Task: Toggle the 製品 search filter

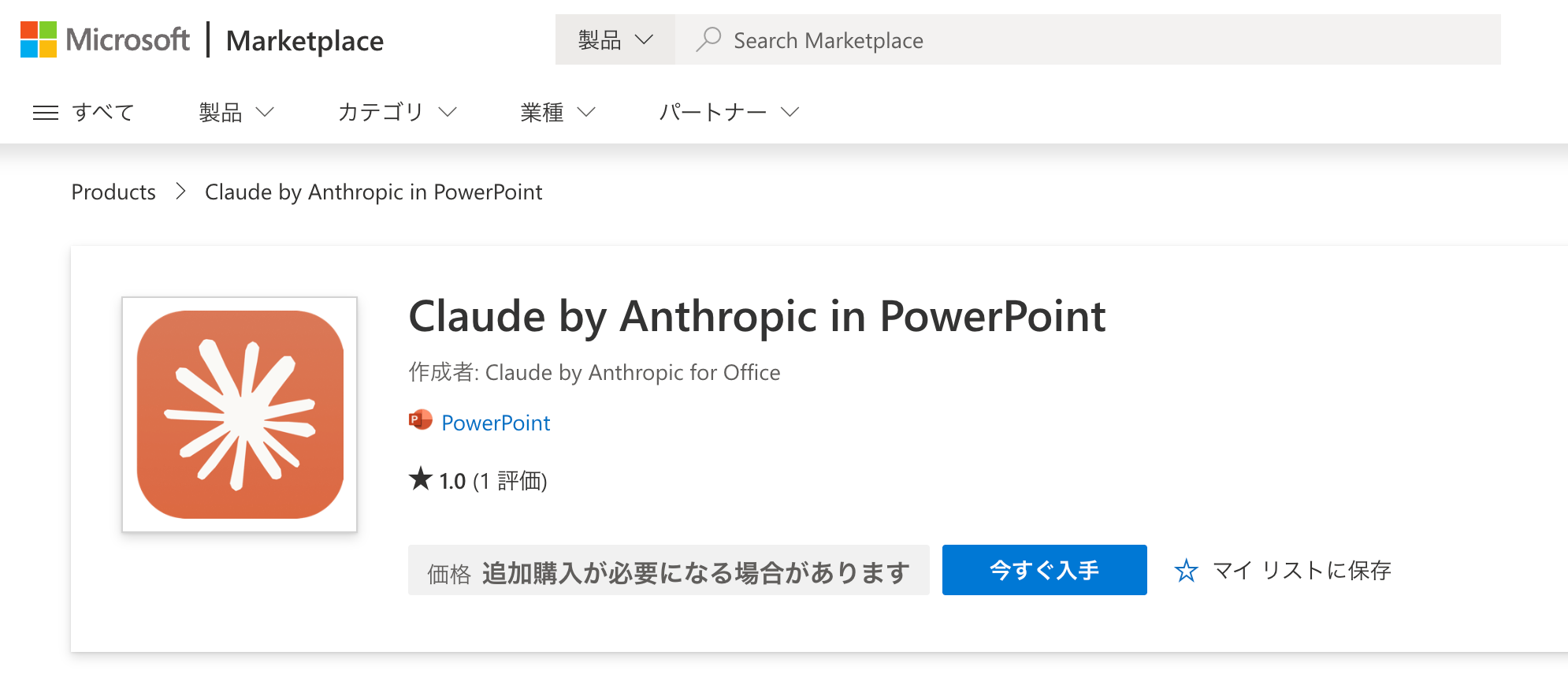Action: (615, 39)
